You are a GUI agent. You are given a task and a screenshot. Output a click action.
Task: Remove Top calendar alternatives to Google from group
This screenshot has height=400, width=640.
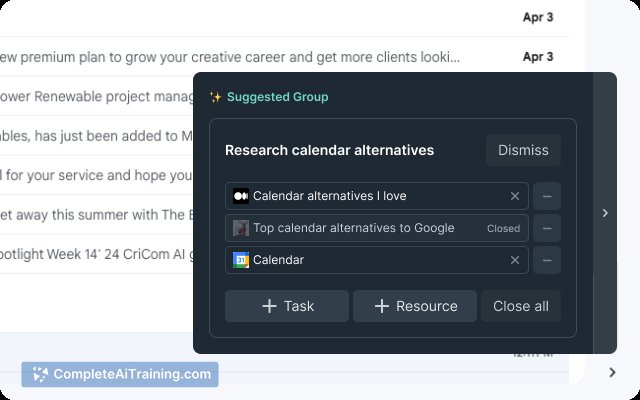547,228
